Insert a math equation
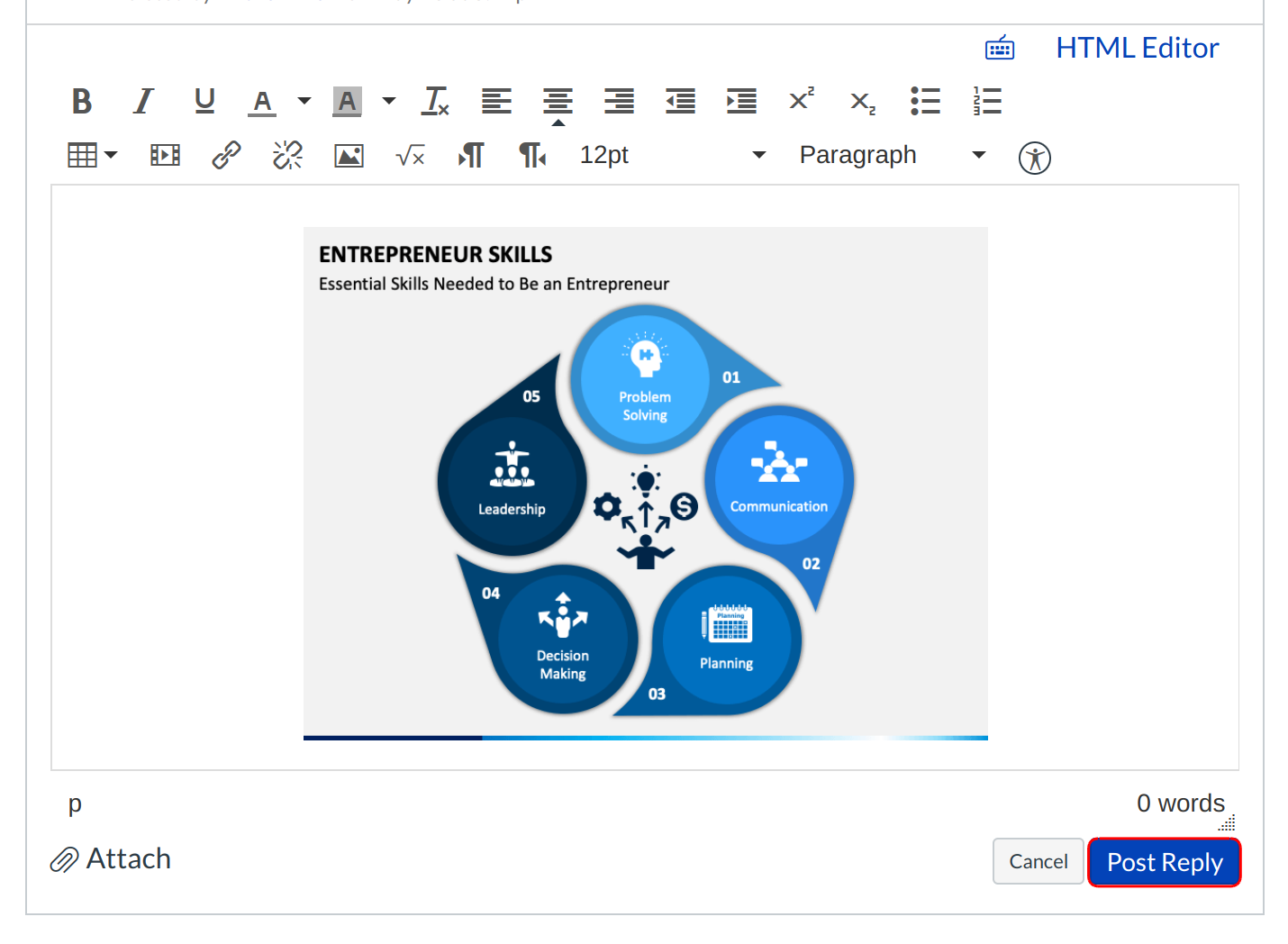This screenshot has width=1288, height=944. tap(410, 156)
